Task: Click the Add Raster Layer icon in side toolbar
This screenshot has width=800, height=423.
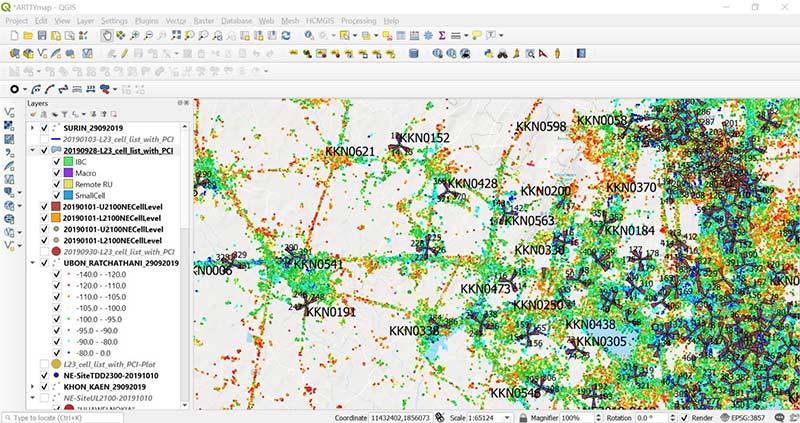Action: pyautogui.click(x=9, y=126)
